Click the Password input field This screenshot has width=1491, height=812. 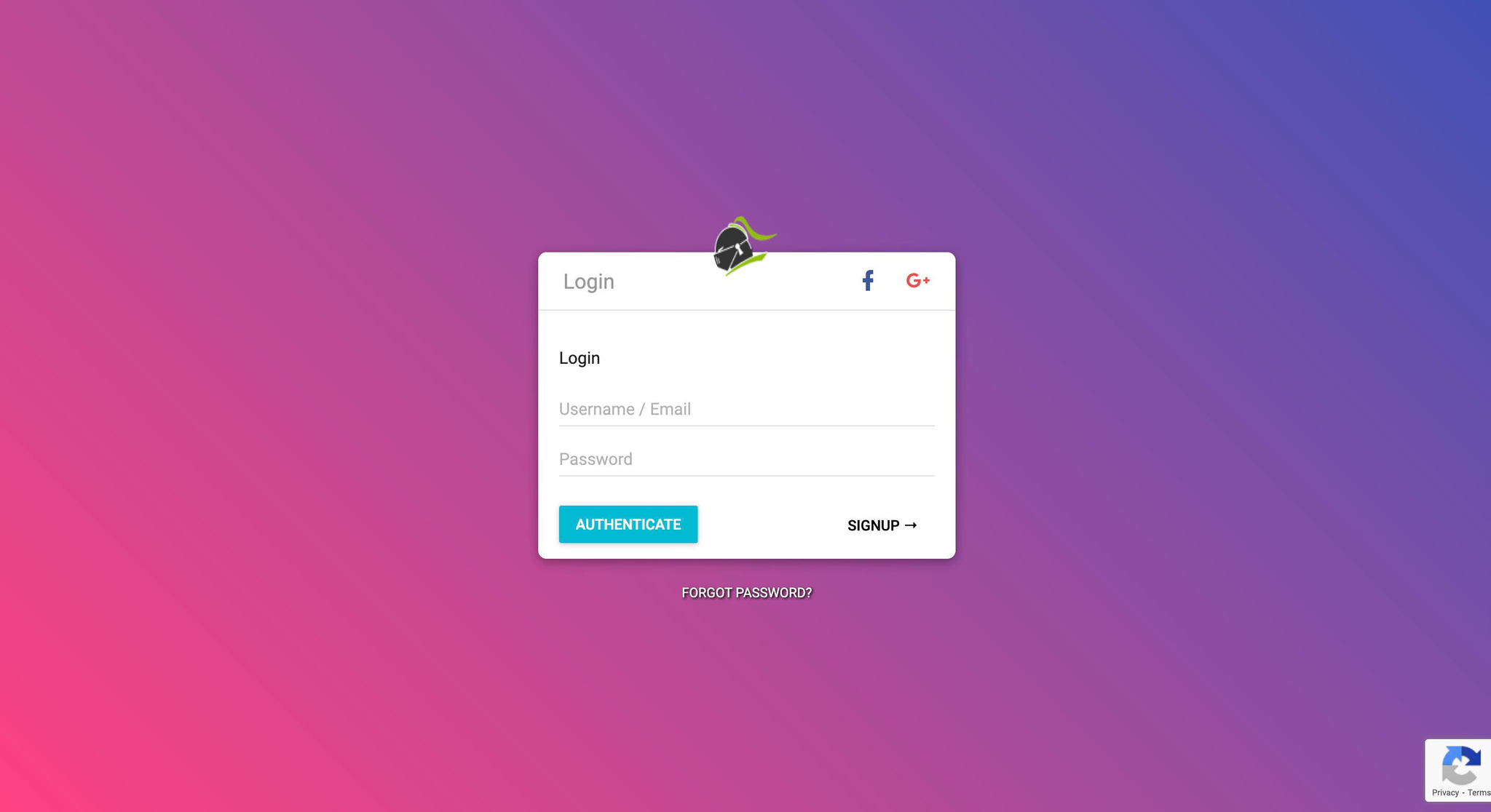[x=746, y=459]
